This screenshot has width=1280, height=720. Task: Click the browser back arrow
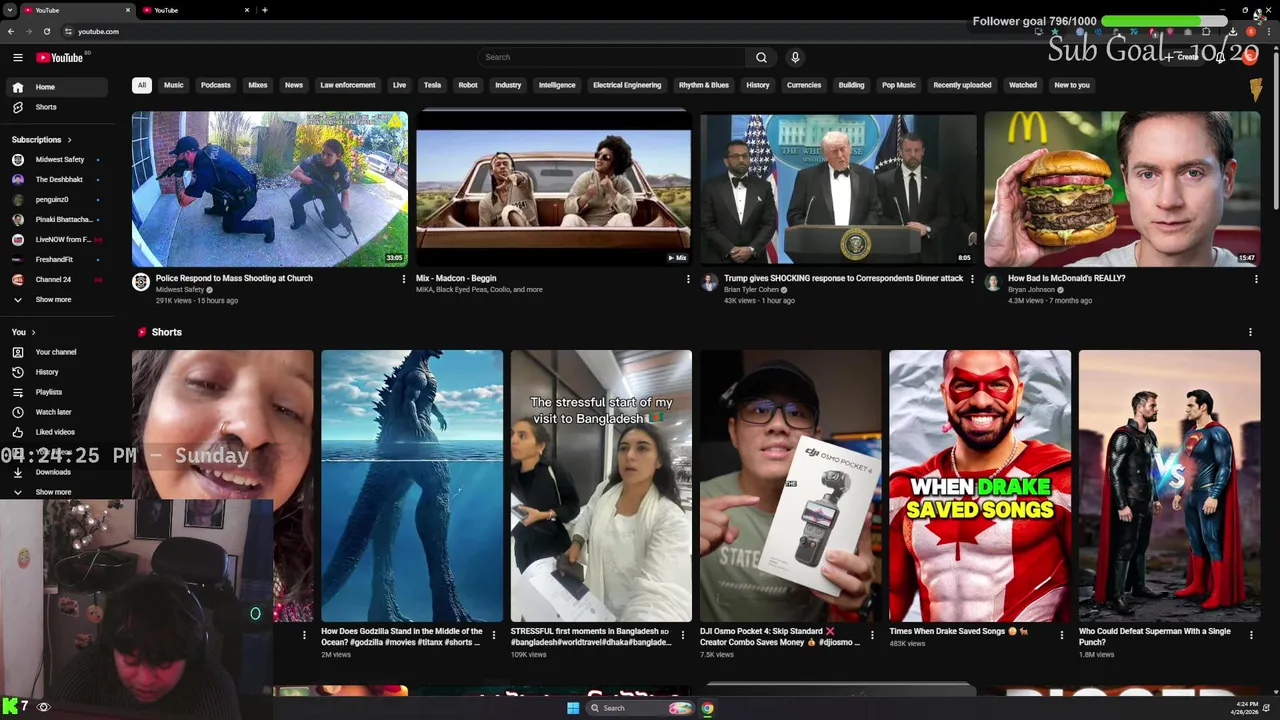click(x=11, y=31)
